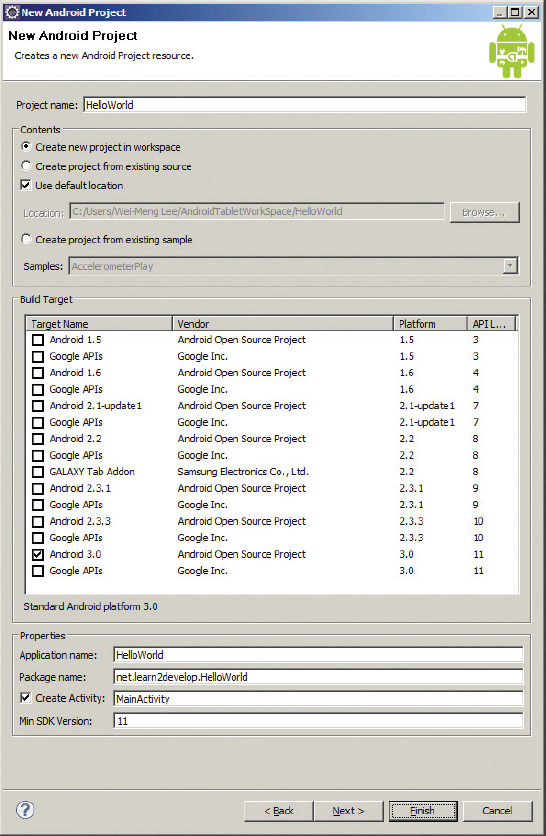Sort by the API Level column header
Image resolution: width=546 pixels, height=836 pixels.
(x=492, y=324)
